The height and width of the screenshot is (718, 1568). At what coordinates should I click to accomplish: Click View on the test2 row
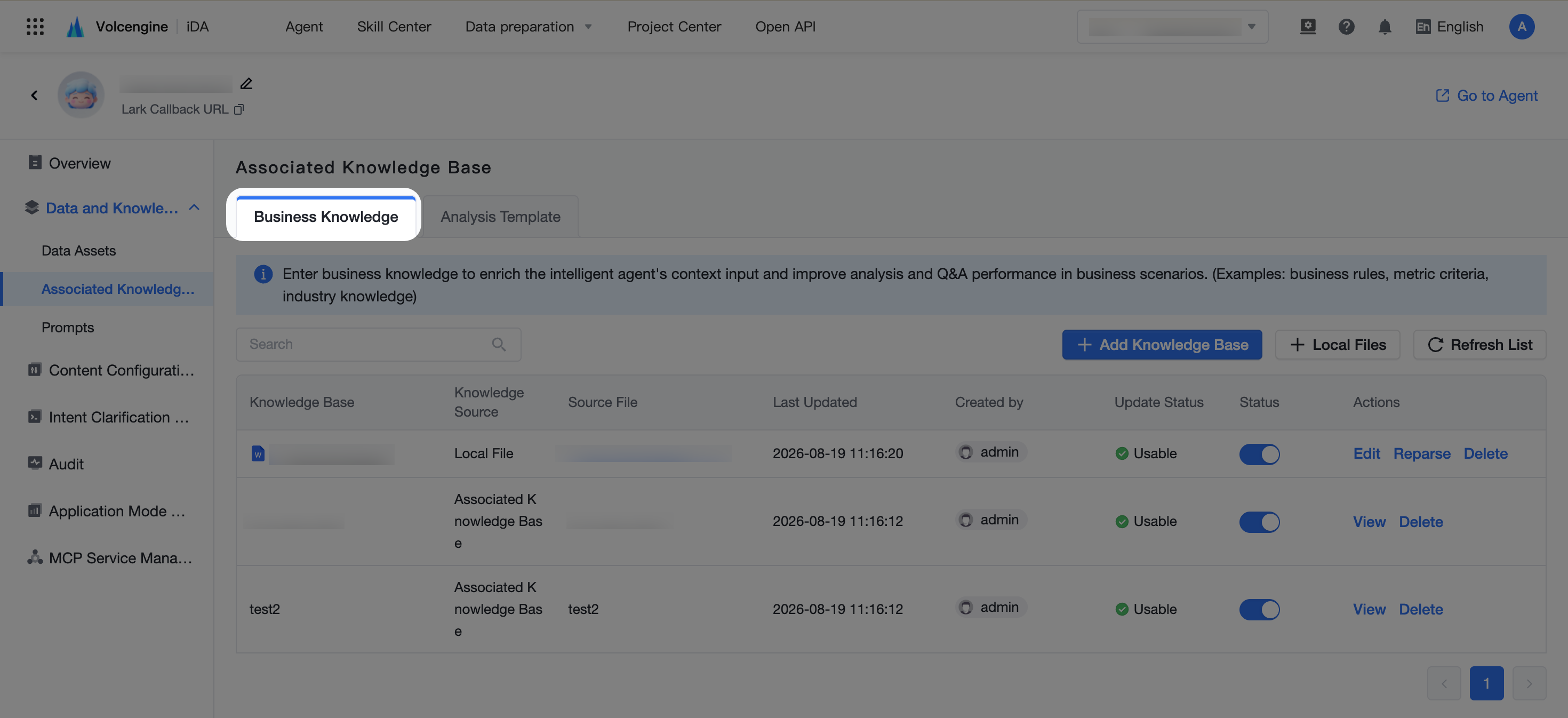(1369, 610)
